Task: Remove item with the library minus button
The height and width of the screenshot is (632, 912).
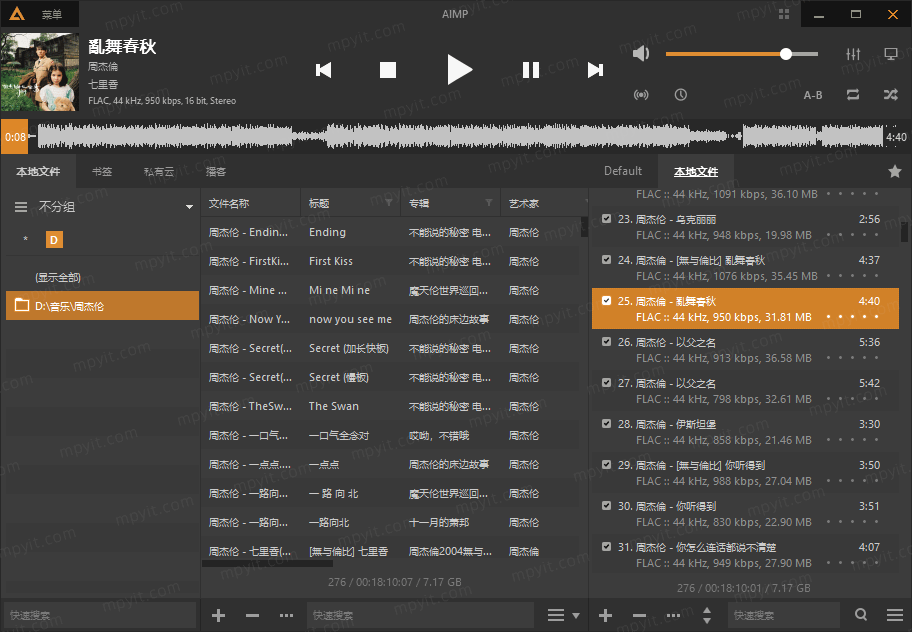Action: click(252, 615)
